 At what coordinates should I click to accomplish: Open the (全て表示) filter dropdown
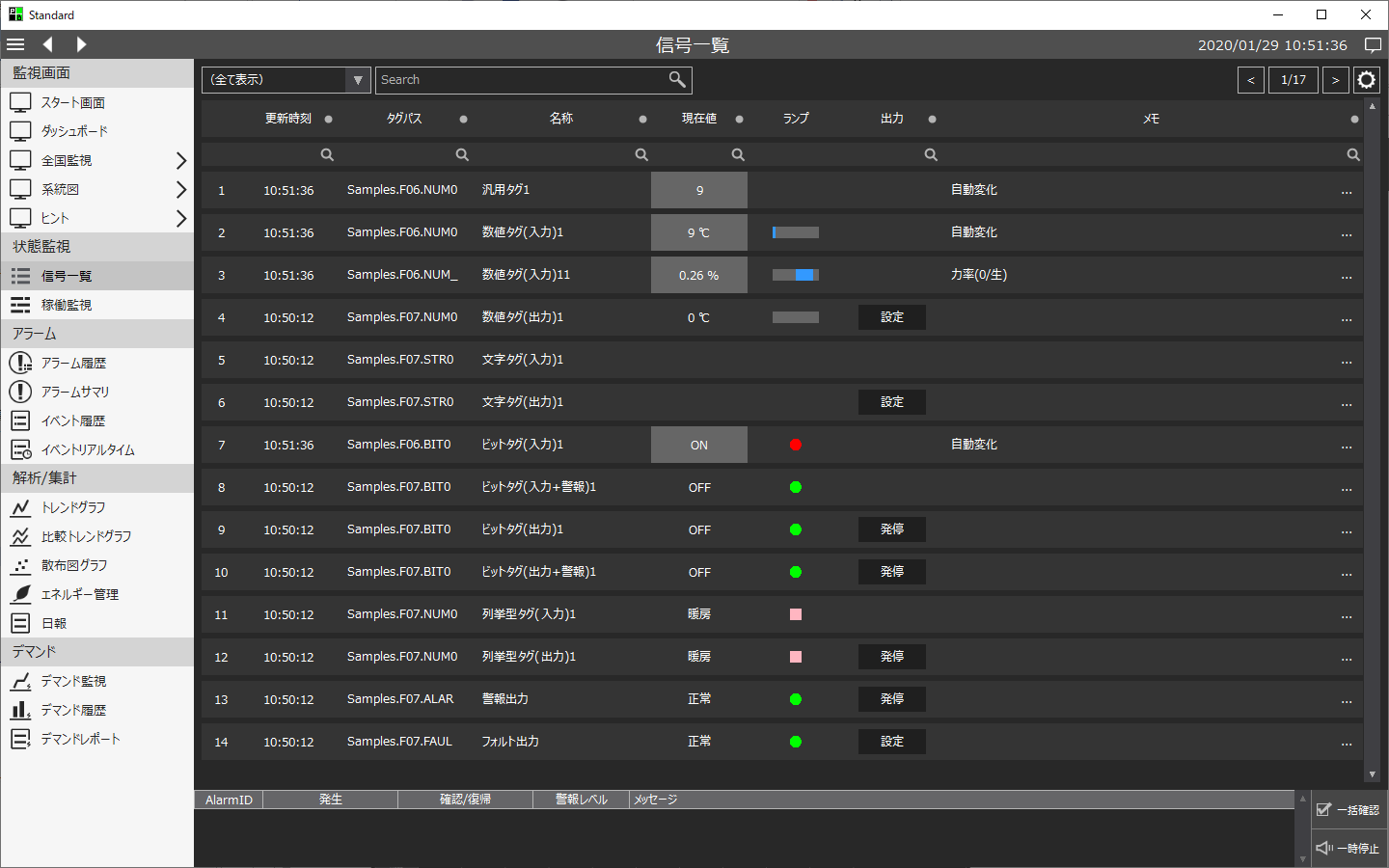(x=286, y=80)
